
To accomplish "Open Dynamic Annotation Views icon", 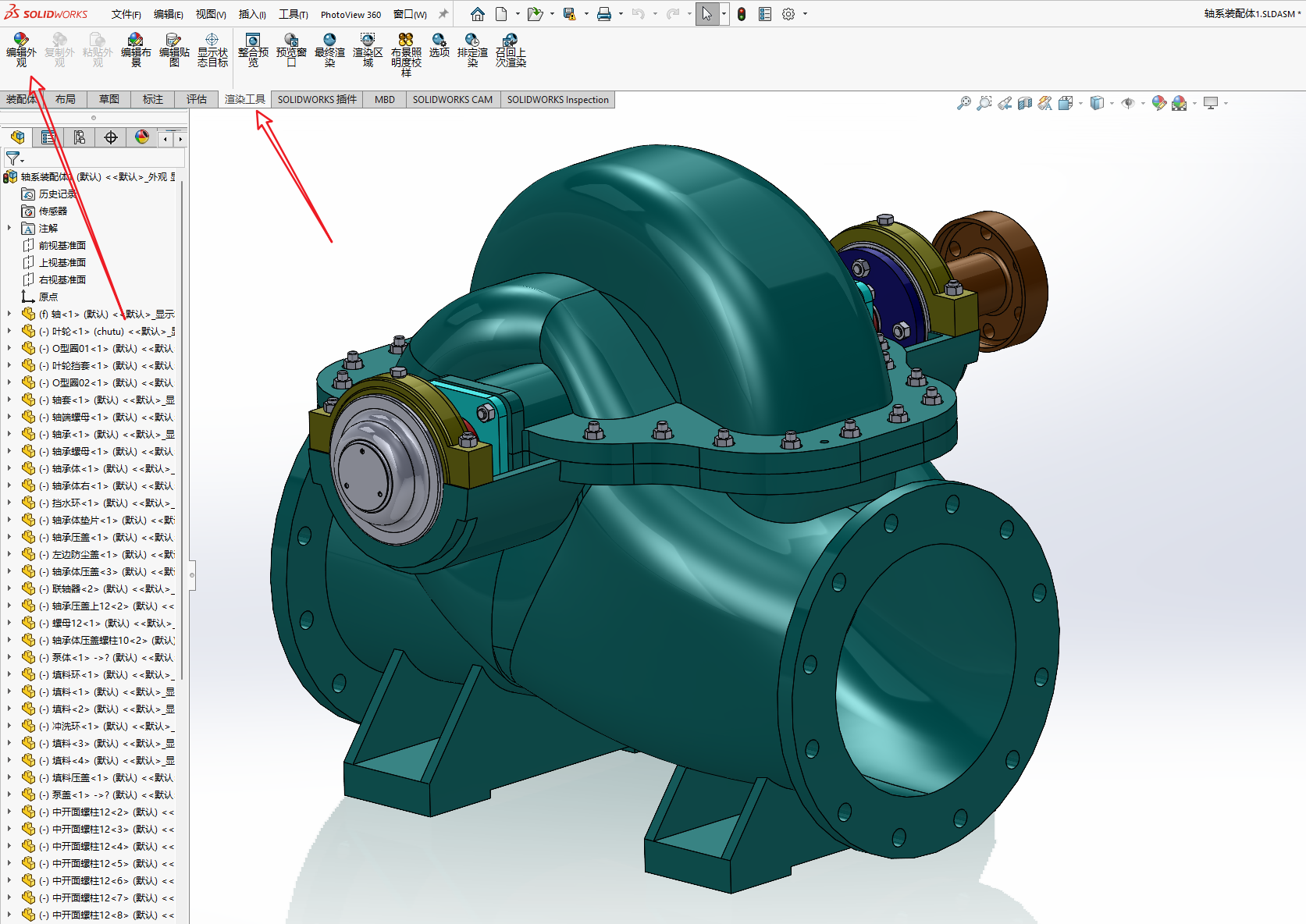I will pos(1045,103).
